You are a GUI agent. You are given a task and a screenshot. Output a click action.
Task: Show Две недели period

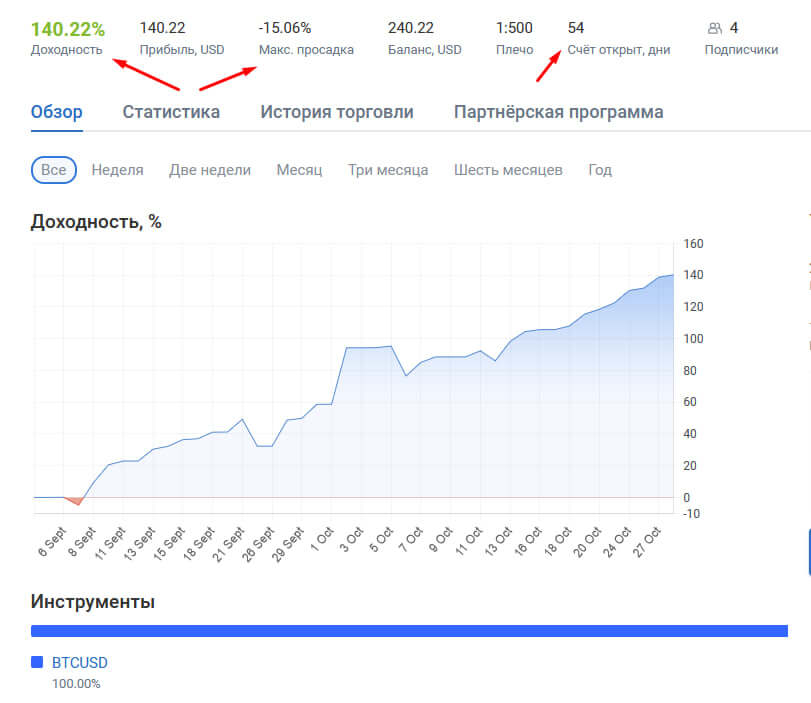[x=210, y=170]
